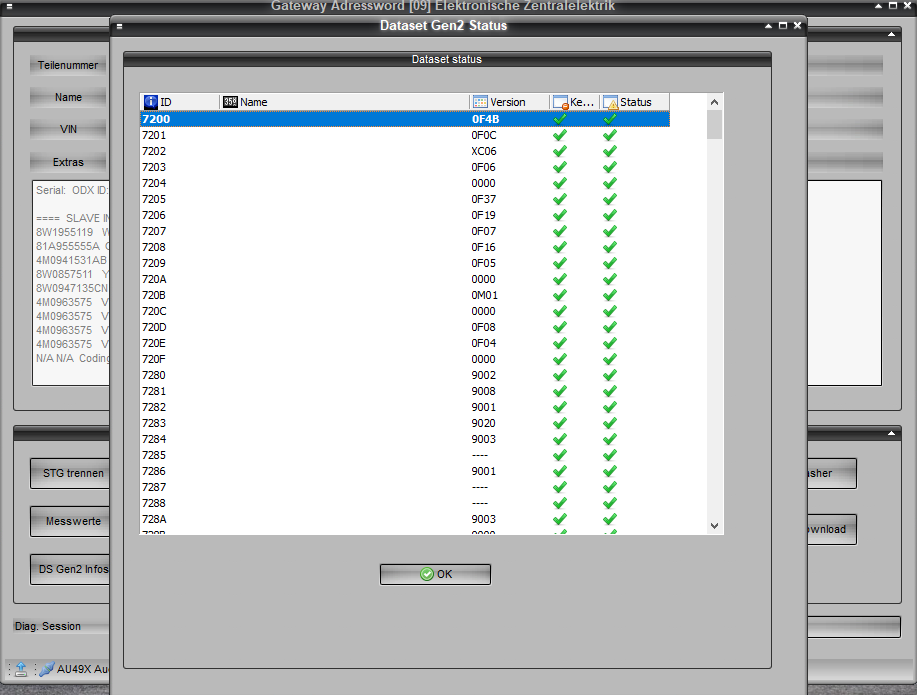This screenshot has height=695, width=917.
Task: Click the Ke... checkmark in row 7287
Action: pos(560,487)
